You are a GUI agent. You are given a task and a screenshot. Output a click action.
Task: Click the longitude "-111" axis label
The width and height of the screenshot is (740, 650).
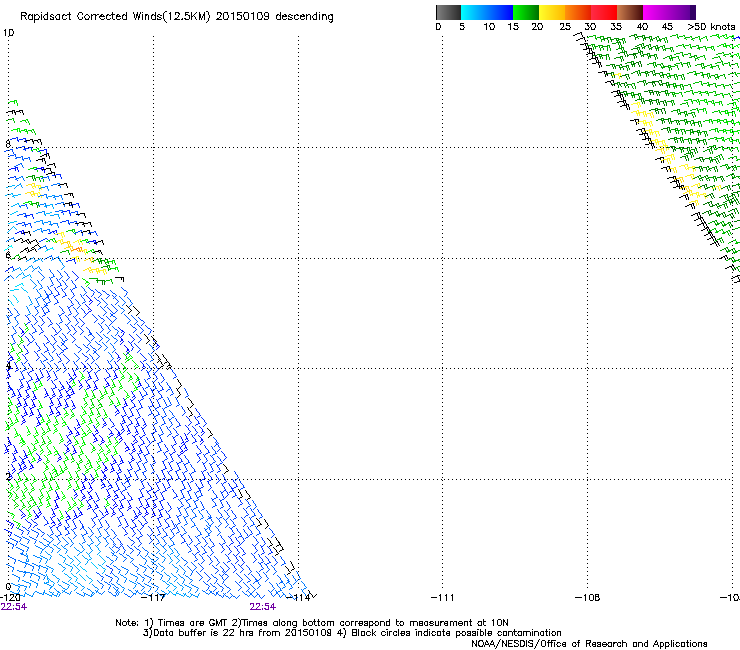[x=443, y=598]
